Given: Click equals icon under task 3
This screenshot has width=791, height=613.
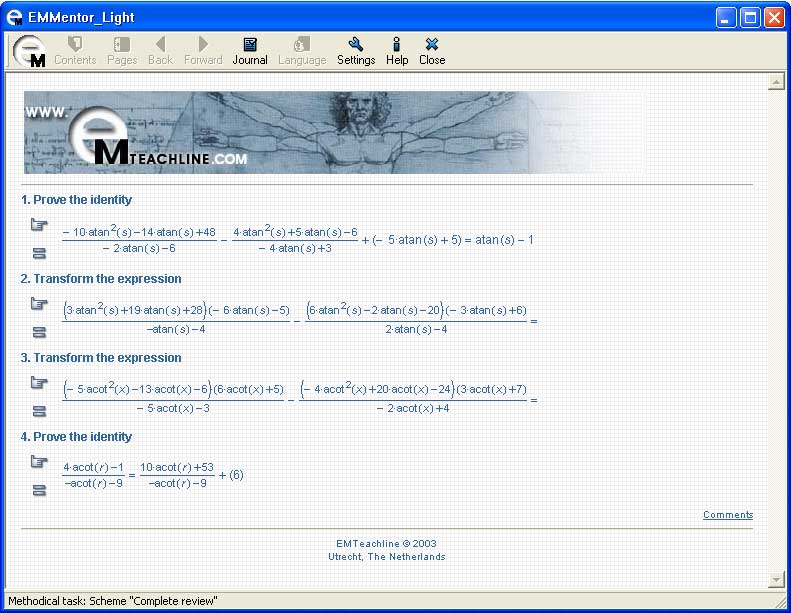Looking at the screenshot, I should tap(39, 411).
